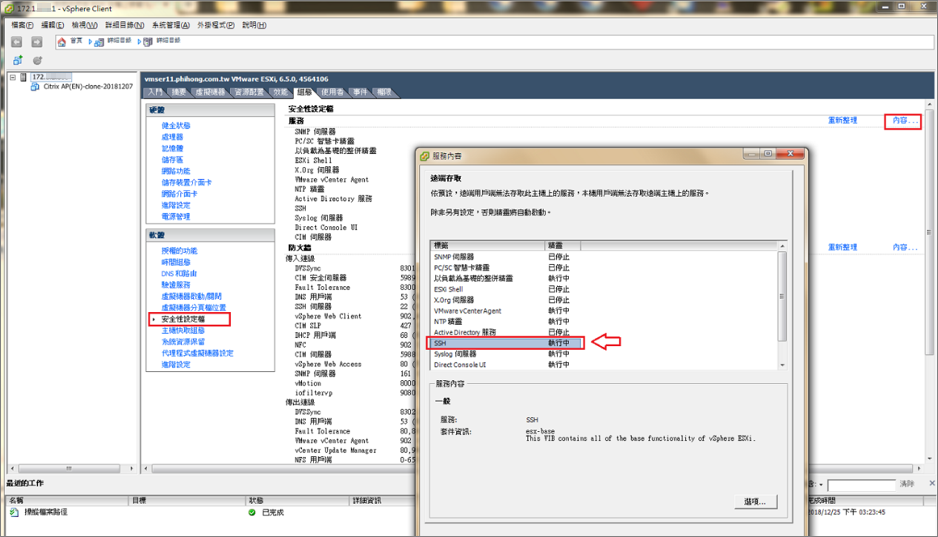The image size is (938, 537).
Task: Select 安全性設定檔 in software list
Action: click(x=183, y=319)
